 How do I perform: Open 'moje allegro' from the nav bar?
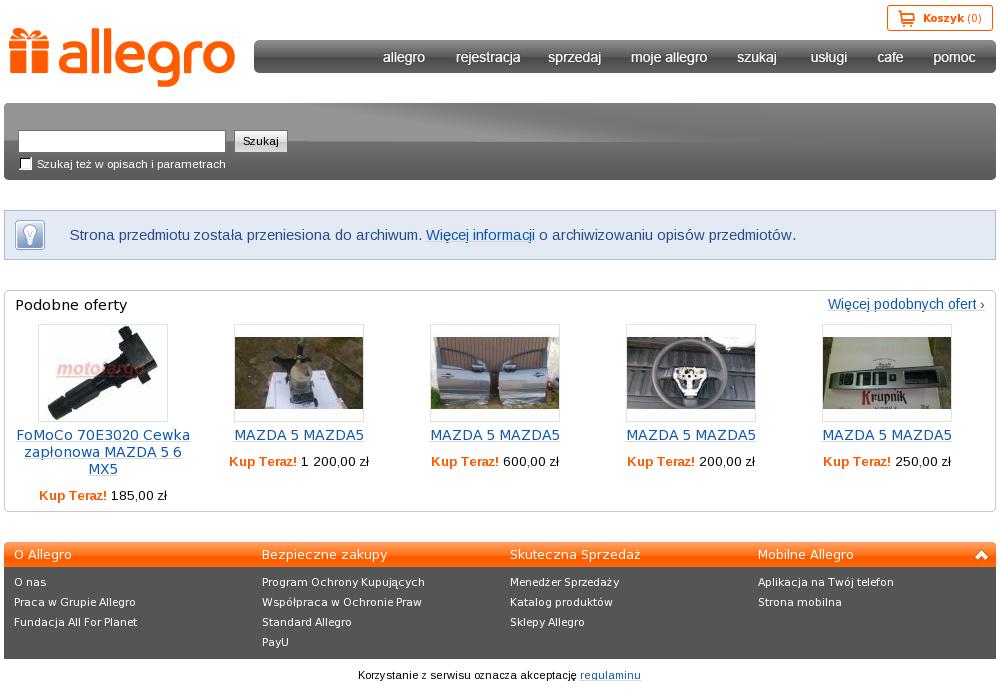(x=669, y=57)
